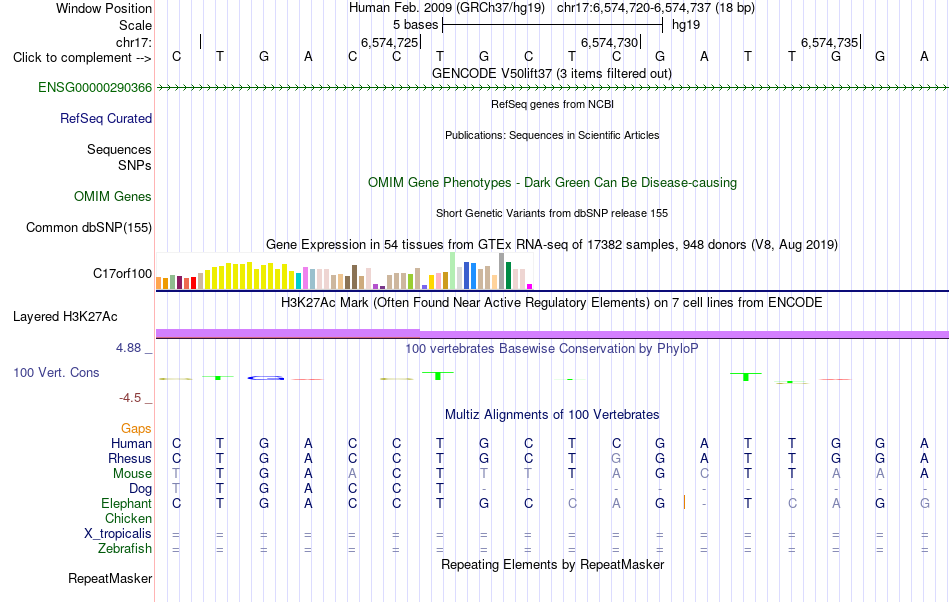Click the 6,574,730 coordinate label
The height and width of the screenshot is (602, 950).
click(610, 43)
